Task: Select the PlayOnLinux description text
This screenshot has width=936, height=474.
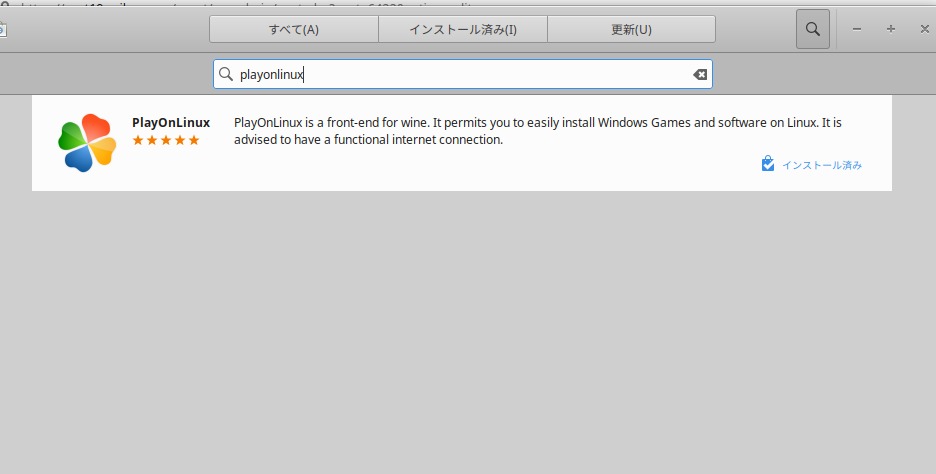Action: pyautogui.click(x=538, y=131)
